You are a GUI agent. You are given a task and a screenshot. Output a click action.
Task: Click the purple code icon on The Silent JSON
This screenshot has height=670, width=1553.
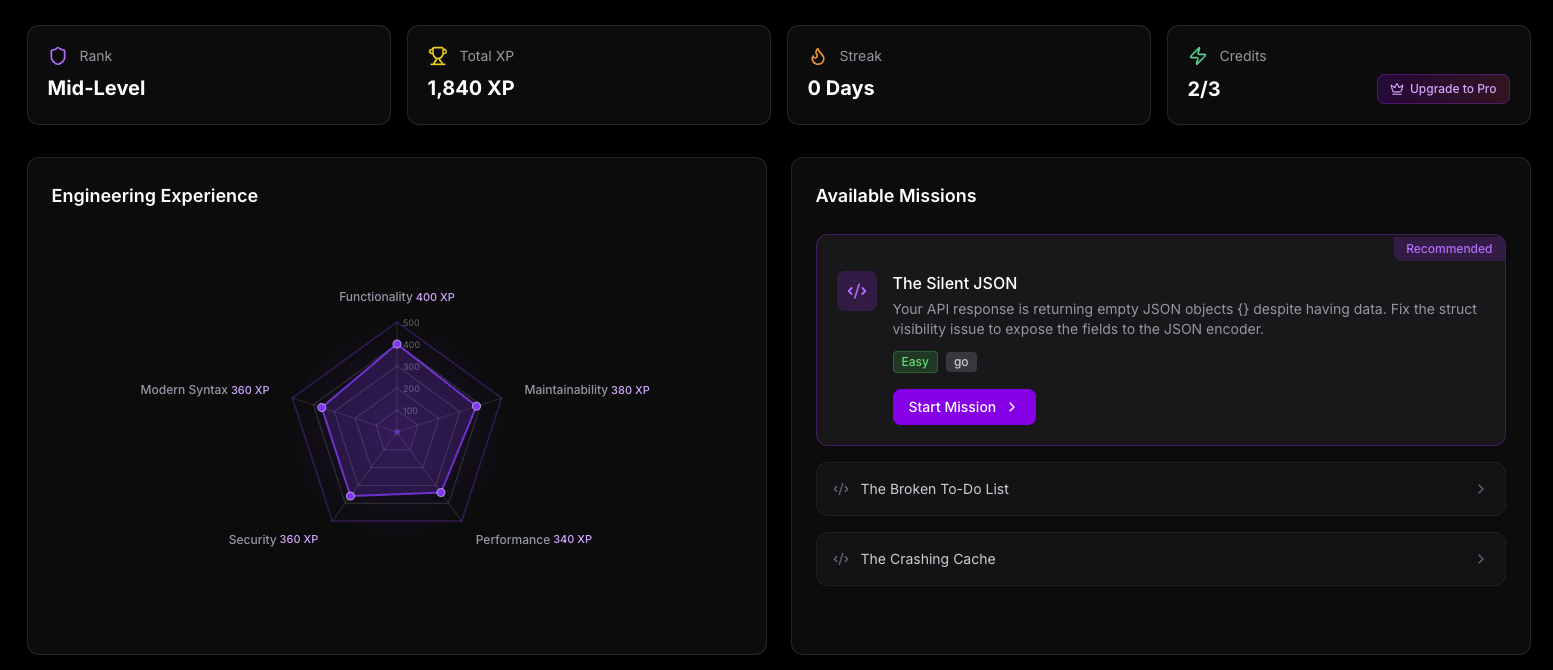point(856,291)
